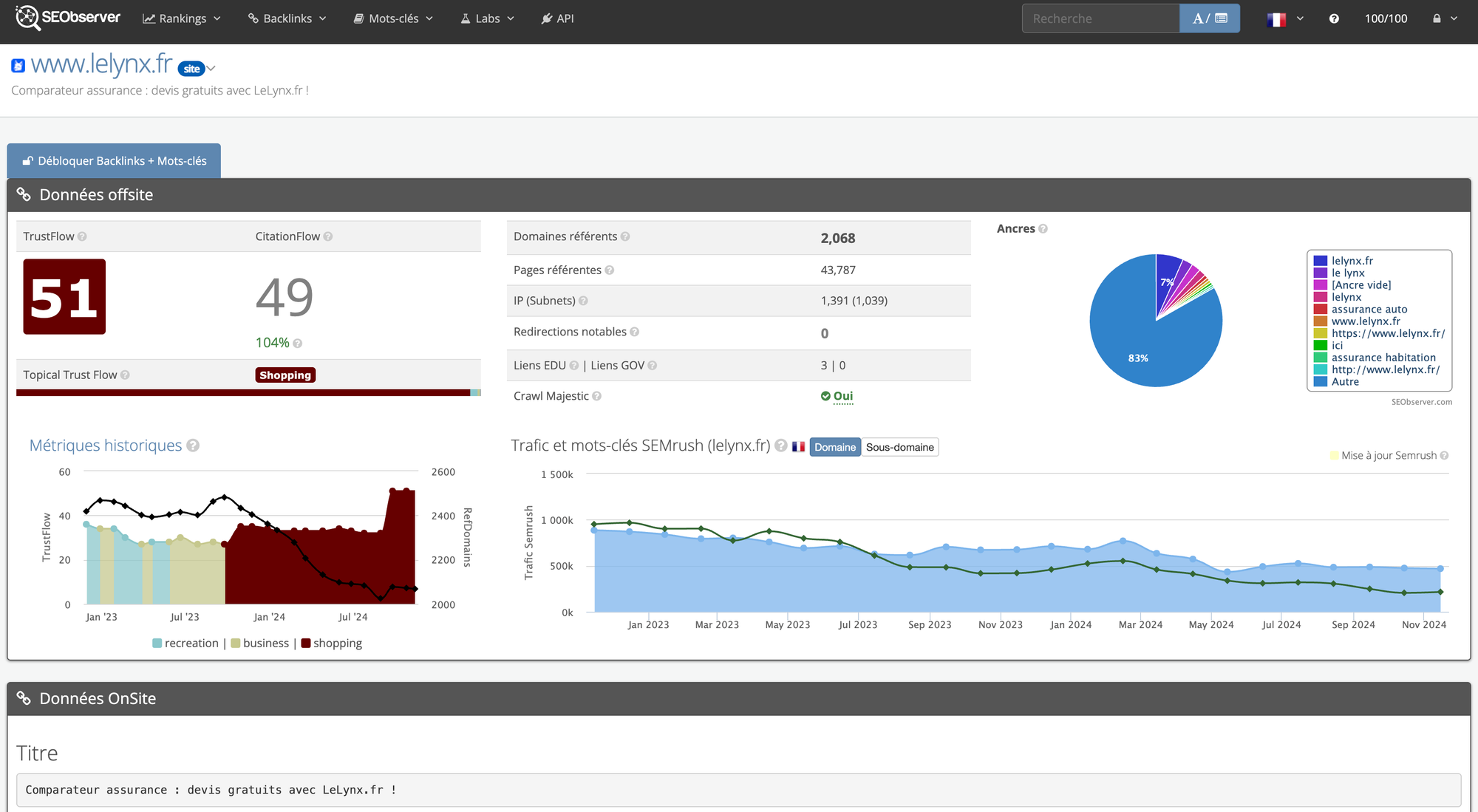Expand the site type dropdown chevron
This screenshot has height=812, width=1478.
(x=211, y=69)
